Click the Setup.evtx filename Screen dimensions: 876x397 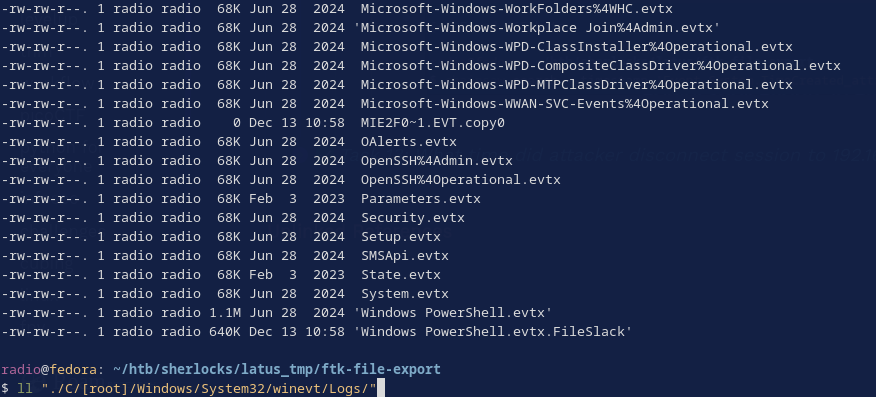coord(401,237)
